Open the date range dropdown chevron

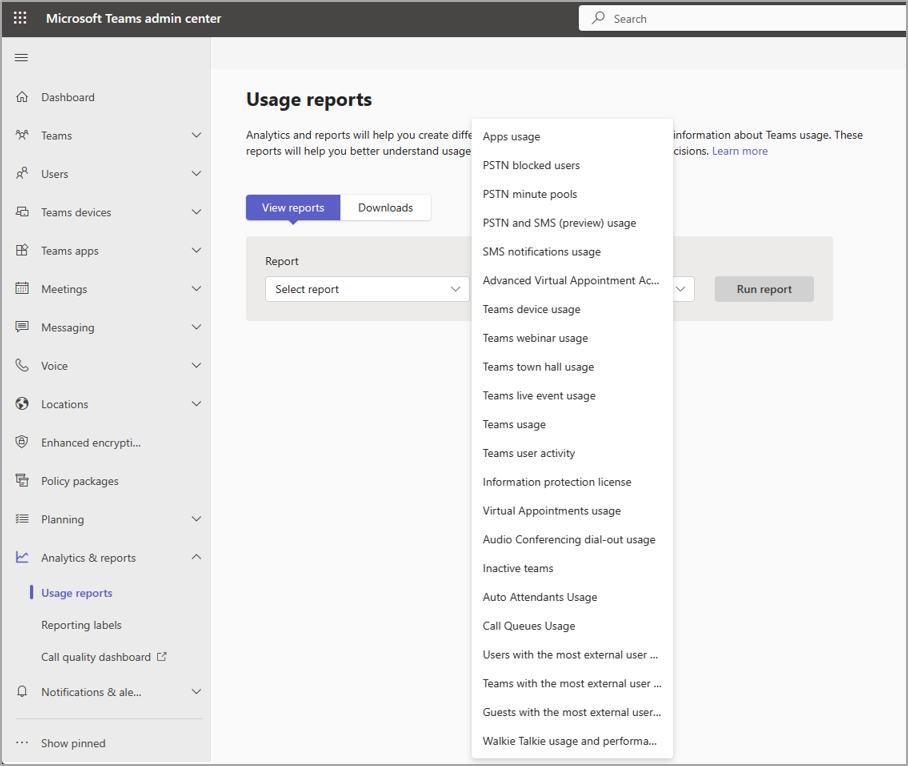click(x=681, y=289)
